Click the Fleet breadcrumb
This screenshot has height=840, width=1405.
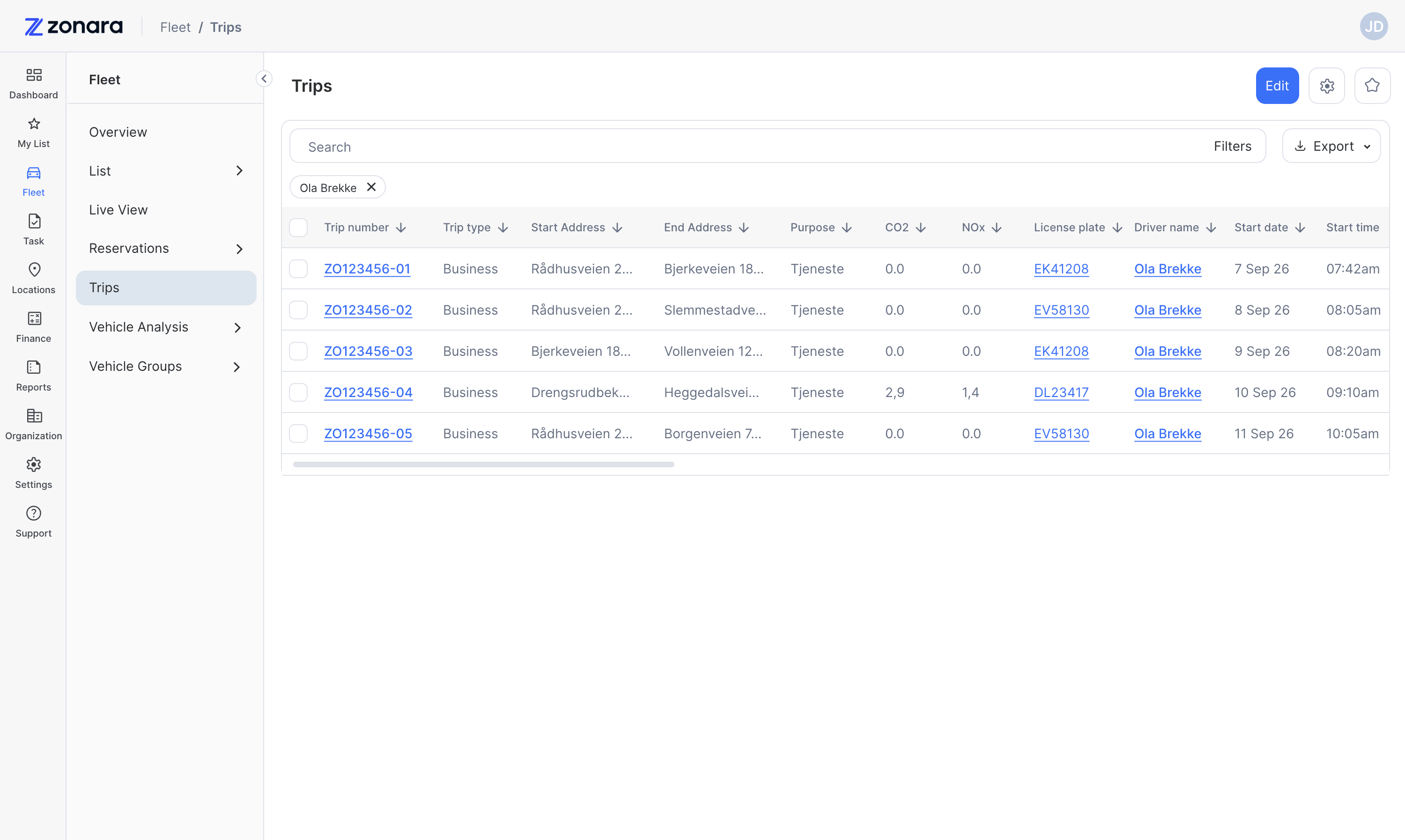tap(175, 27)
